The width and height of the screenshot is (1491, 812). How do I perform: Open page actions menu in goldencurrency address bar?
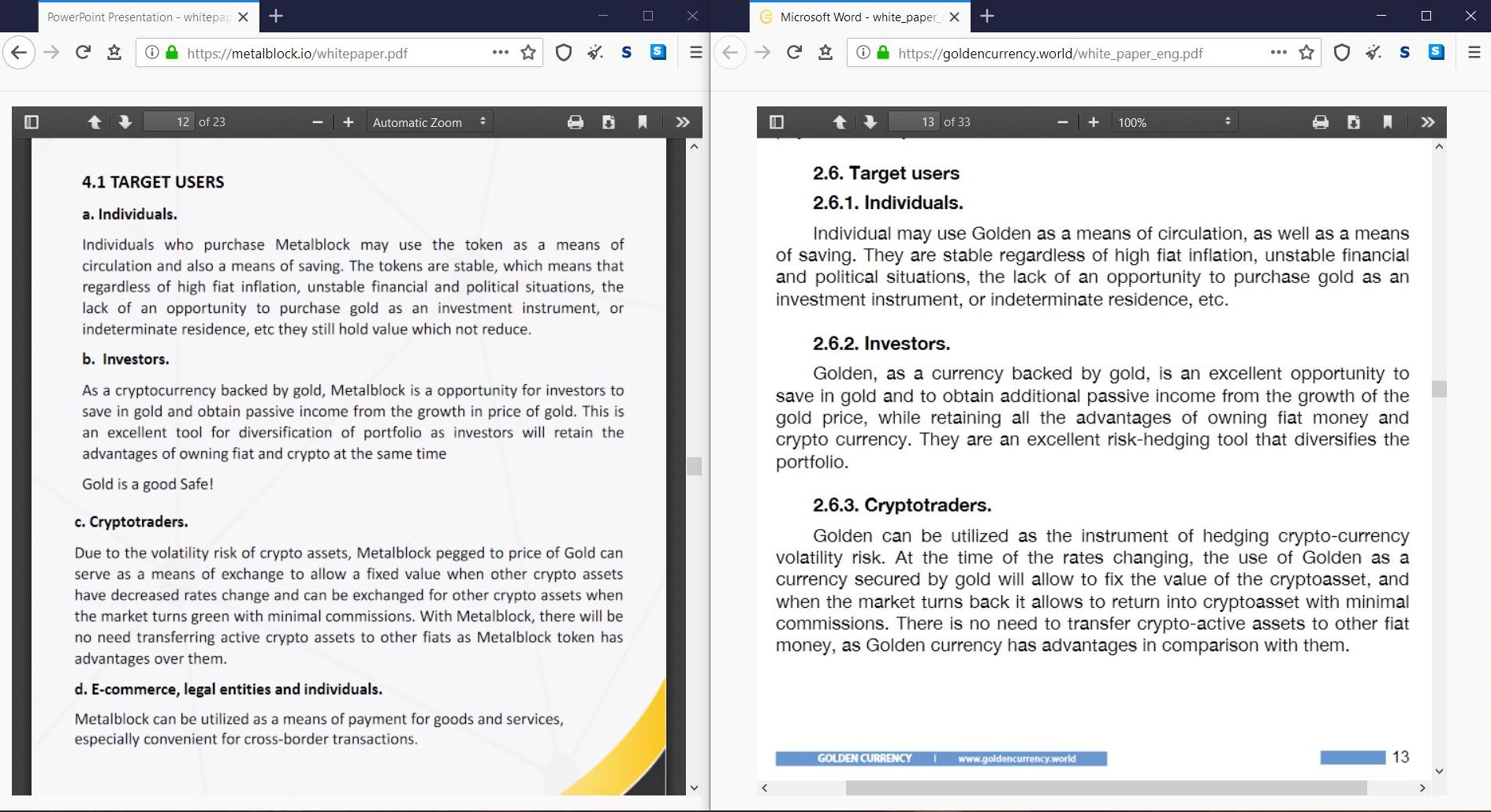tap(1279, 53)
